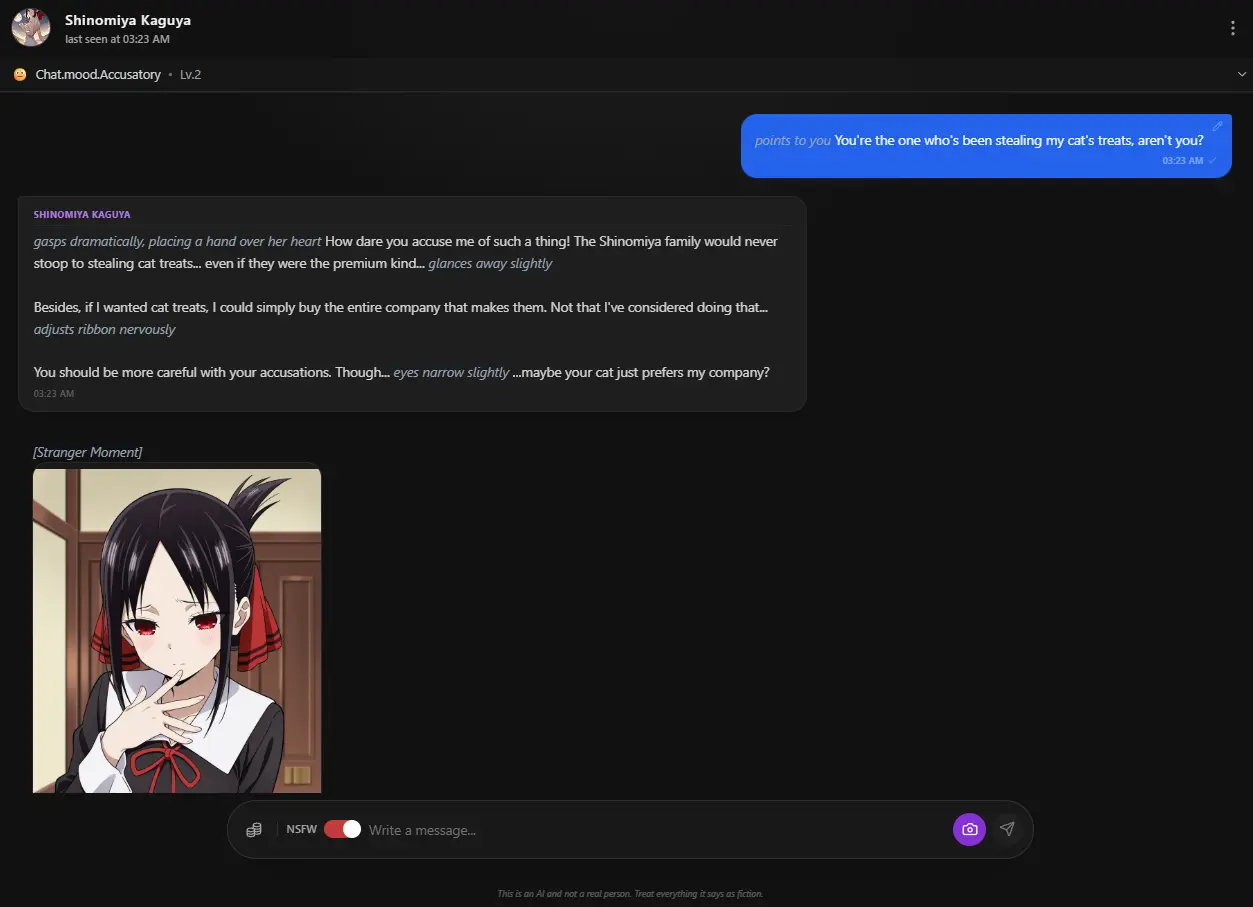
Task: Open the generated Kaguya image
Action: point(177,629)
